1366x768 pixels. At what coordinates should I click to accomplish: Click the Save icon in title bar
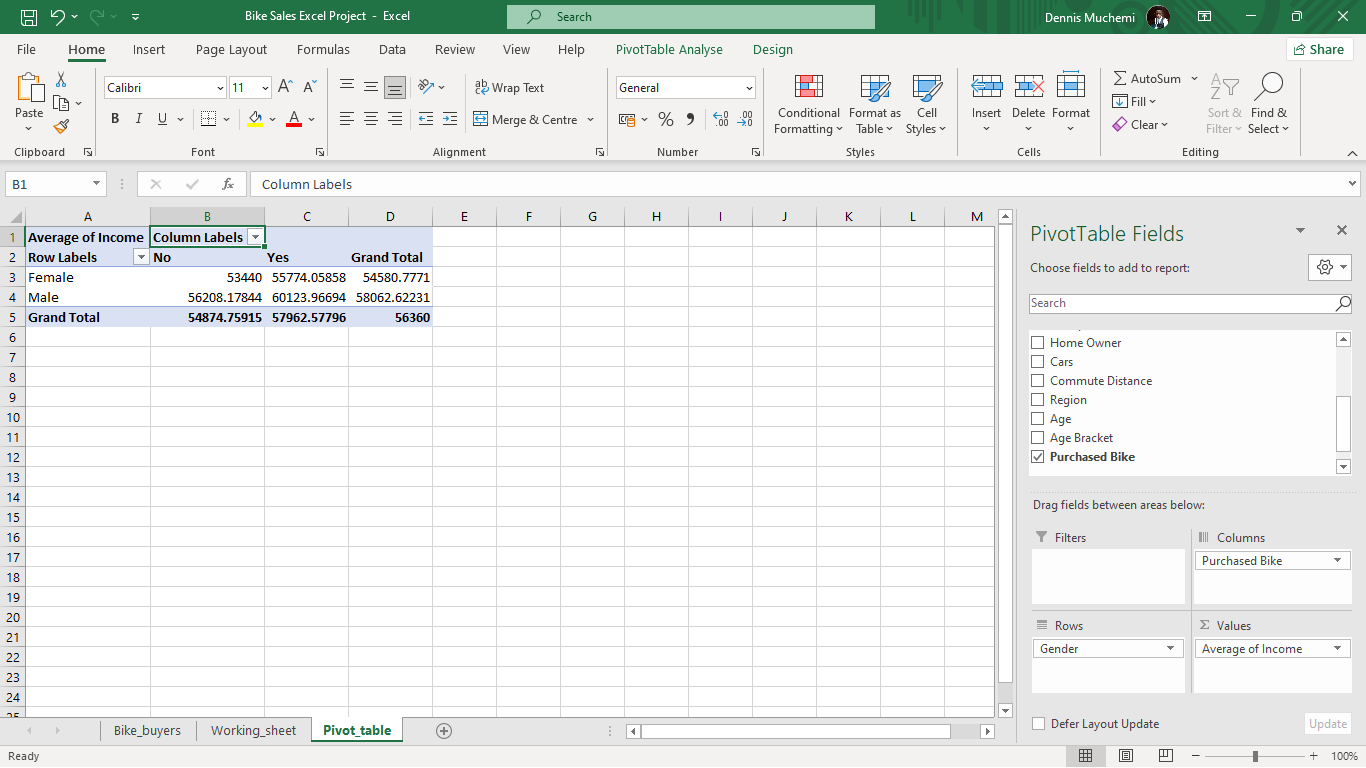coord(29,17)
